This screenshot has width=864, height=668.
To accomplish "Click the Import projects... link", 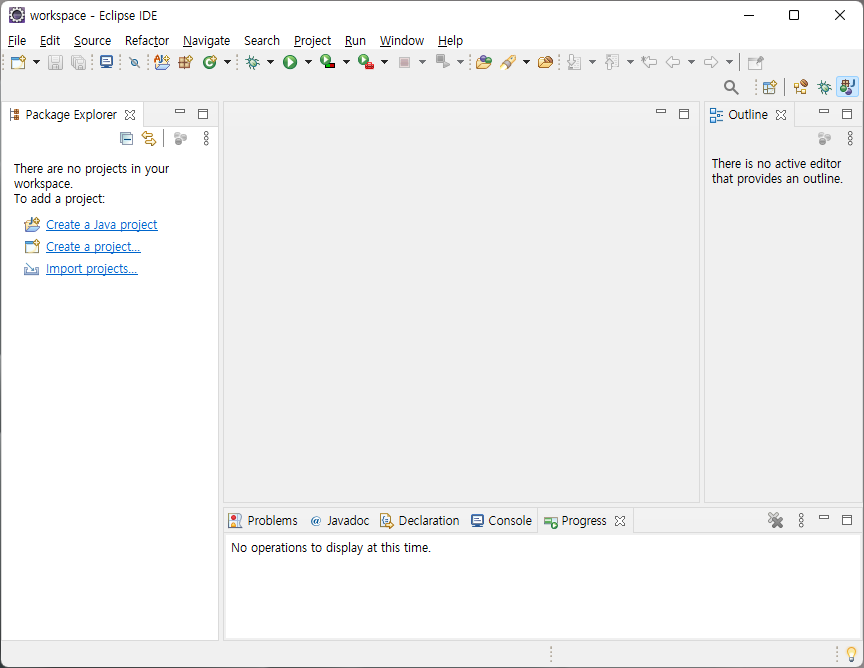I will [91, 269].
